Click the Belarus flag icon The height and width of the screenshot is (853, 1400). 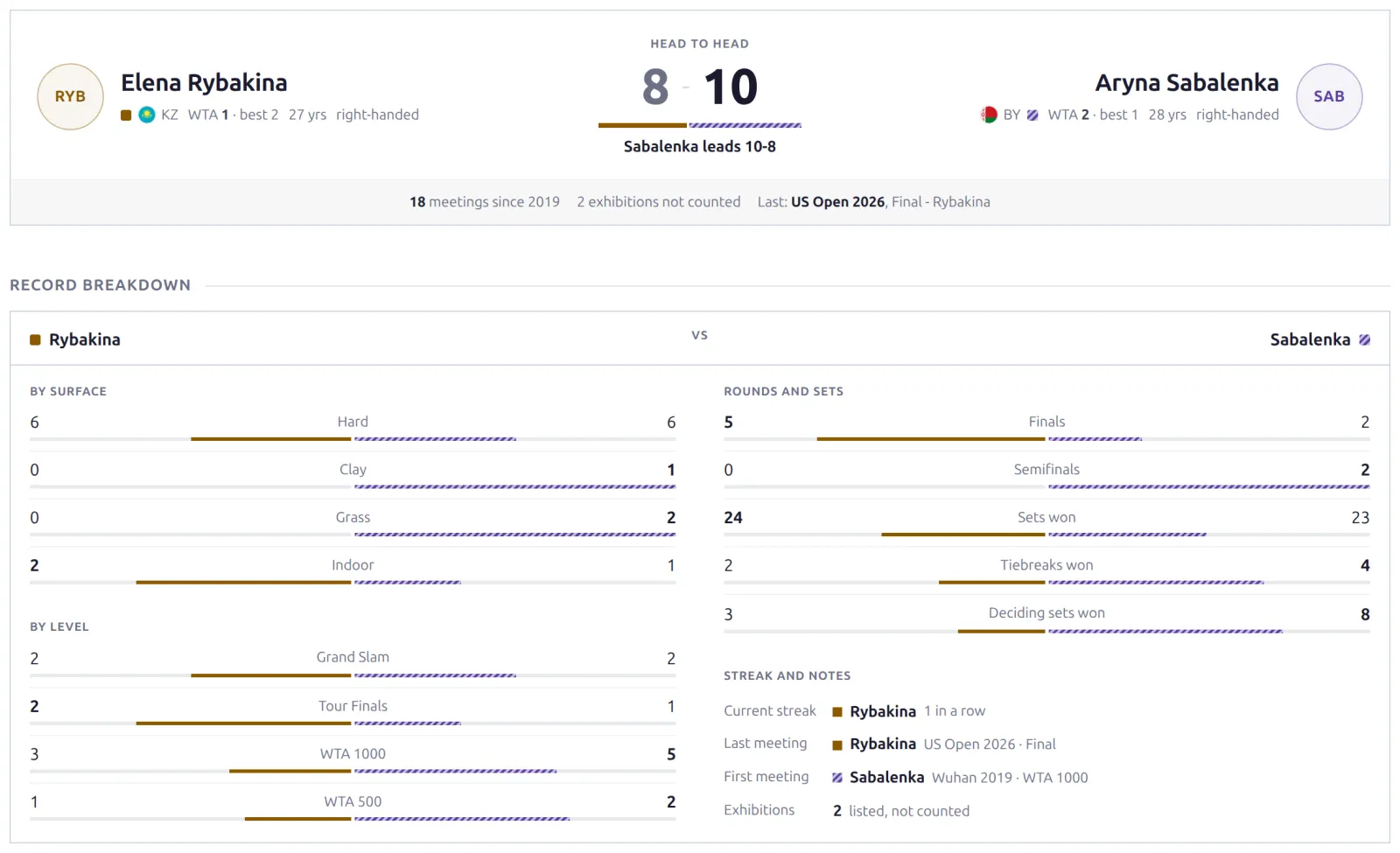989,115
